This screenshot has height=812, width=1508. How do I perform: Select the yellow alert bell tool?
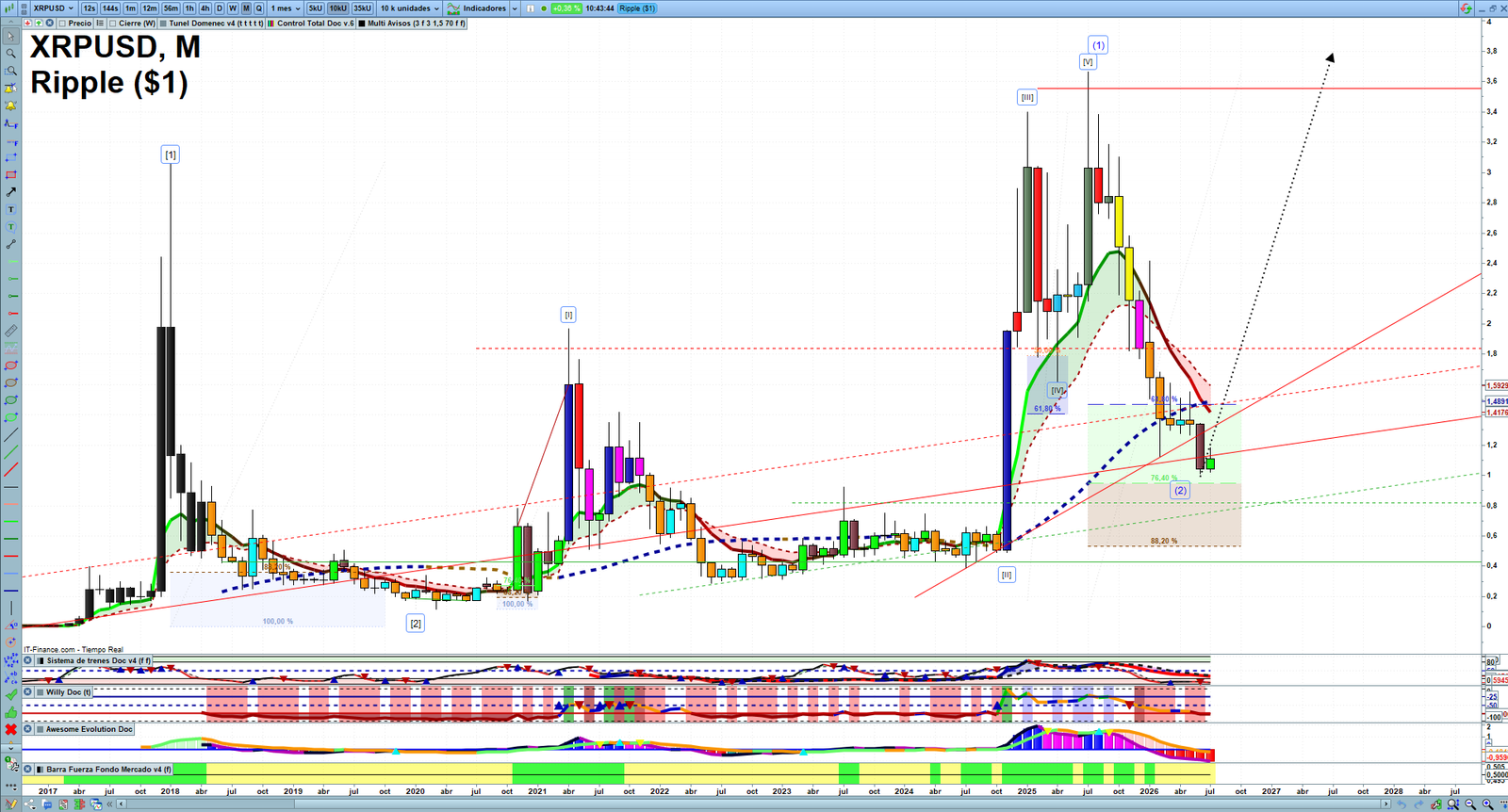[x=11, y=106]
